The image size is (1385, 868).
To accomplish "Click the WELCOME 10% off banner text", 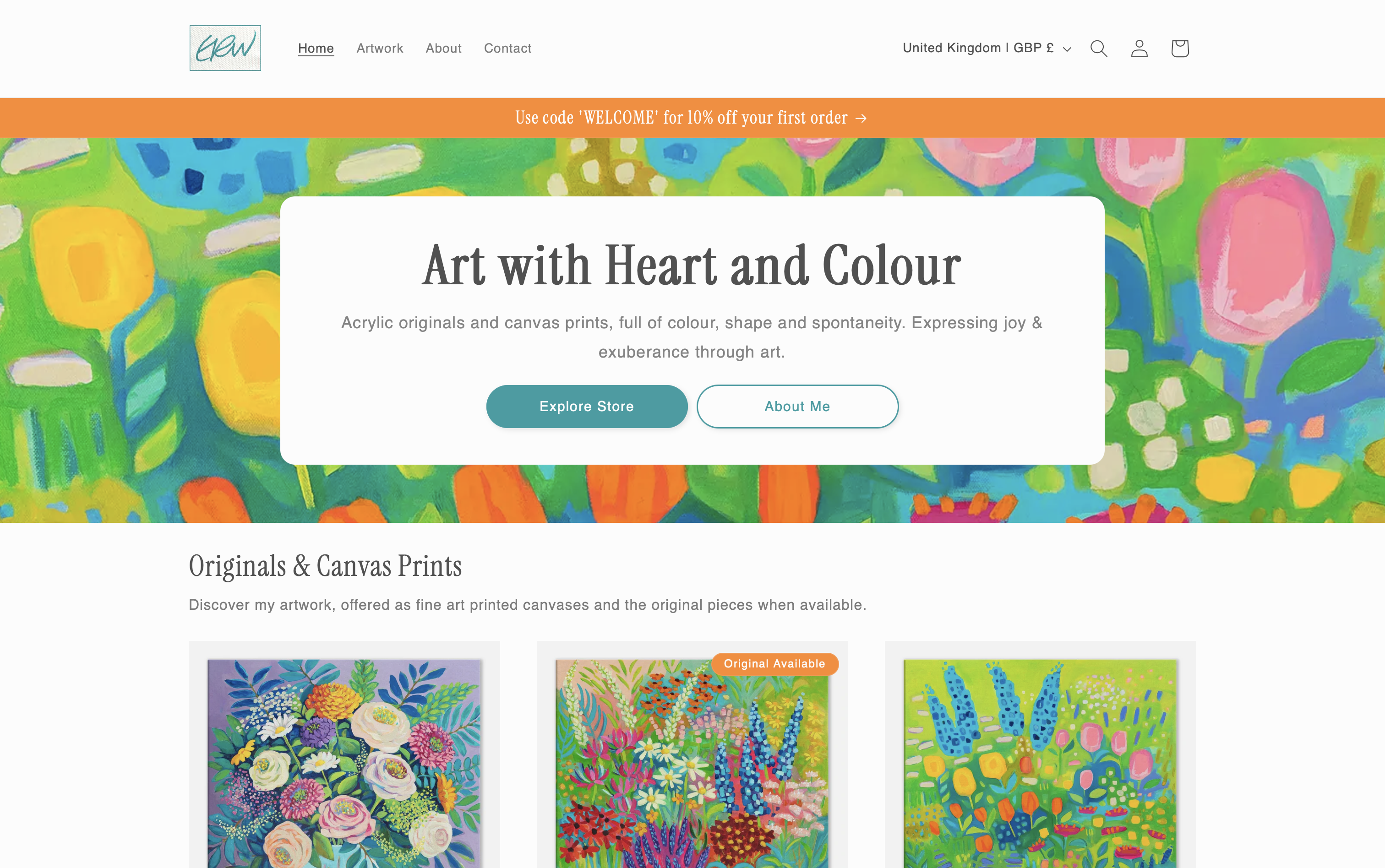I will (x=681, y=118).
